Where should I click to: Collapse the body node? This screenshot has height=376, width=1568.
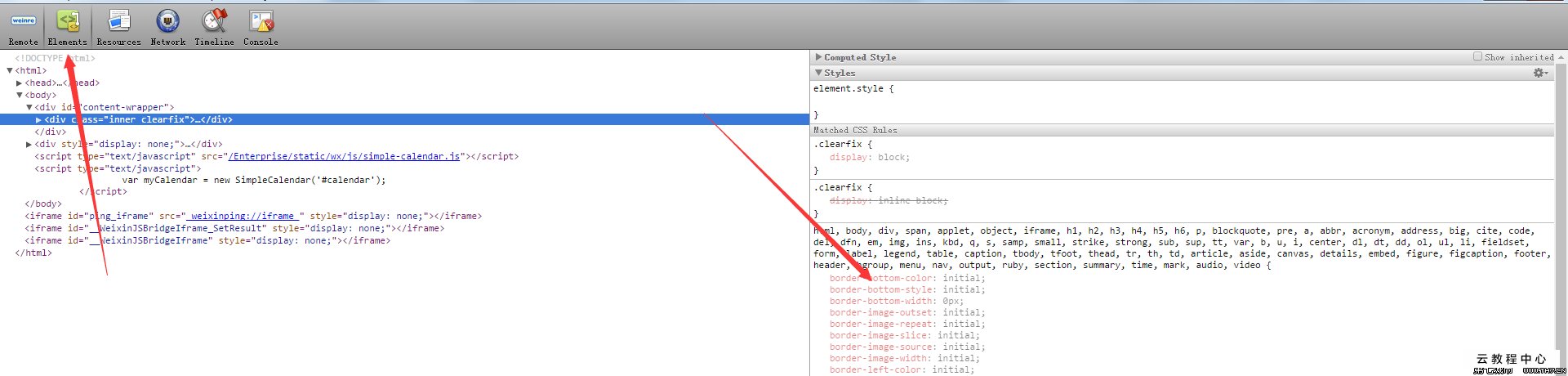[x=20, y=96]
